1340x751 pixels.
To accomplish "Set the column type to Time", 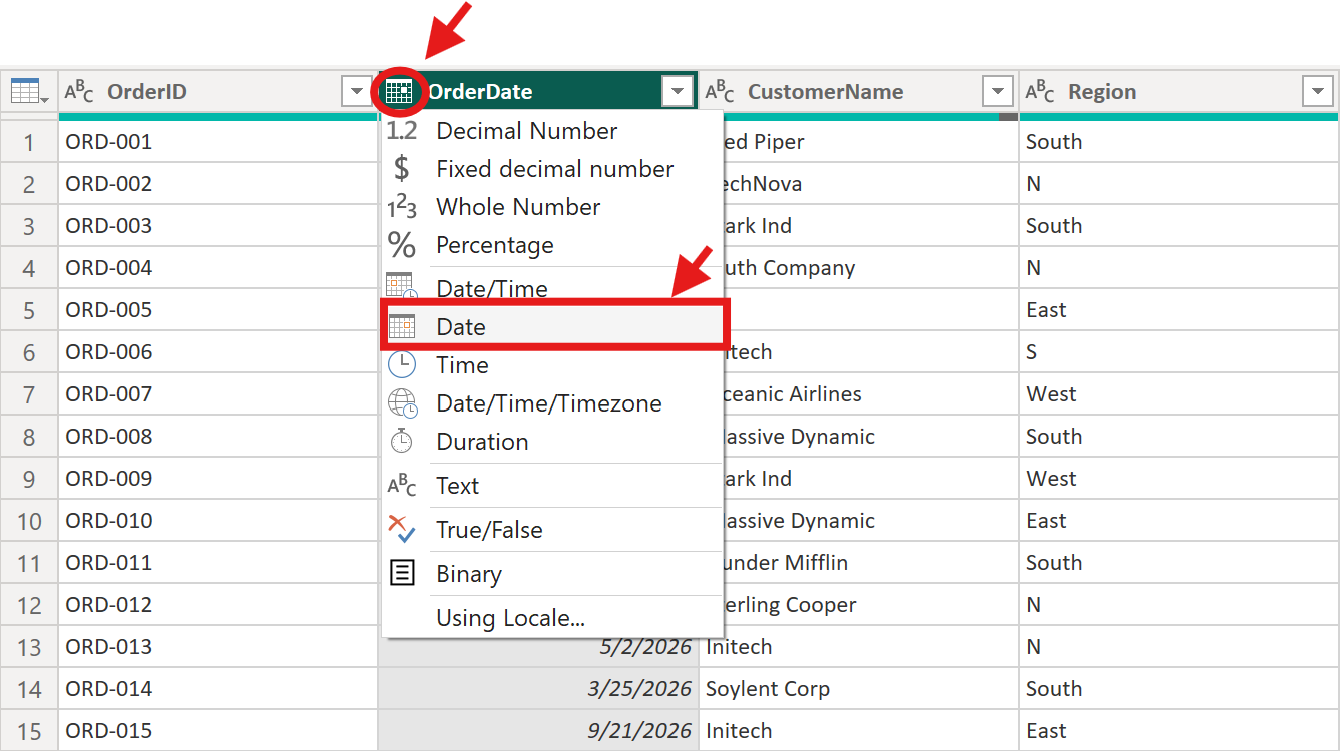I will click(x=552, y=365).
